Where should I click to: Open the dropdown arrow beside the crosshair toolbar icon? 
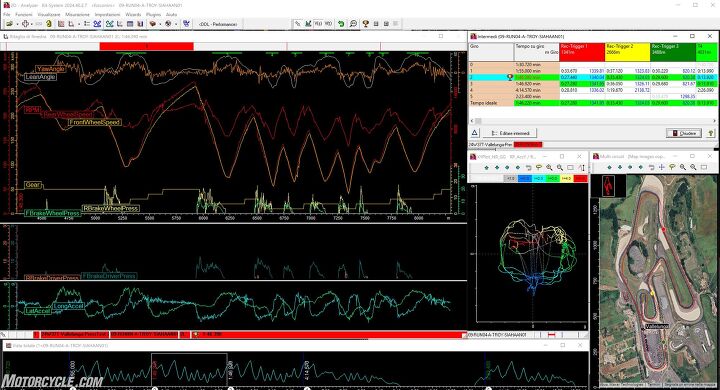point(32,24)
